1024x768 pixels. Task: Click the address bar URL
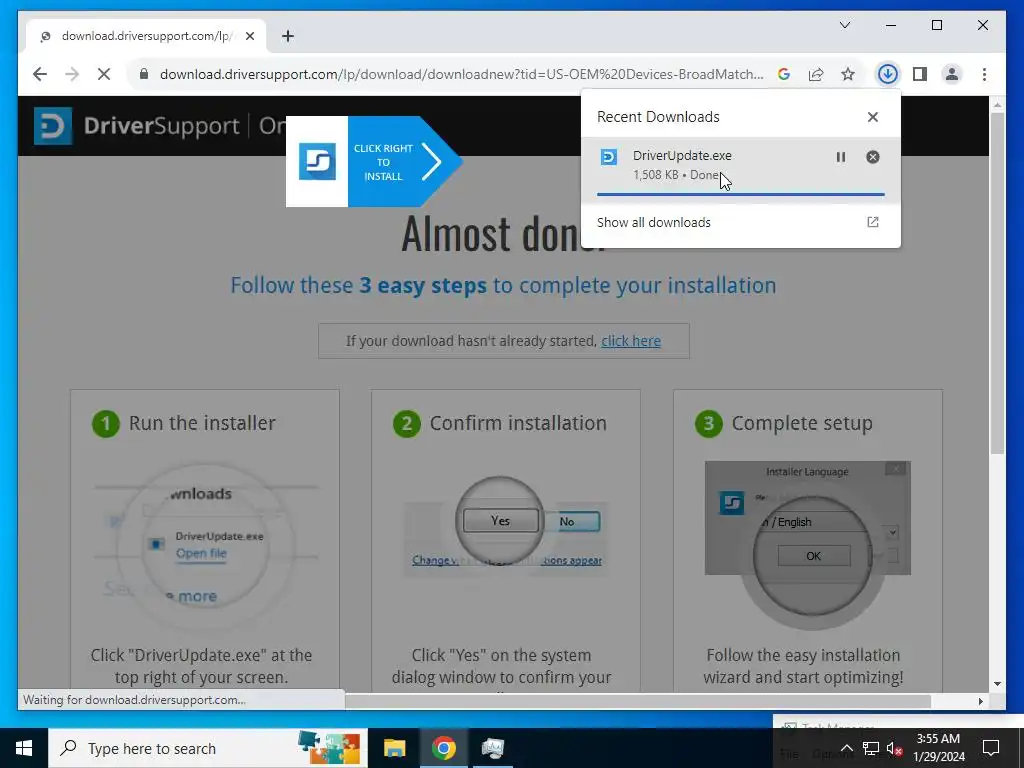coord(461,74)
